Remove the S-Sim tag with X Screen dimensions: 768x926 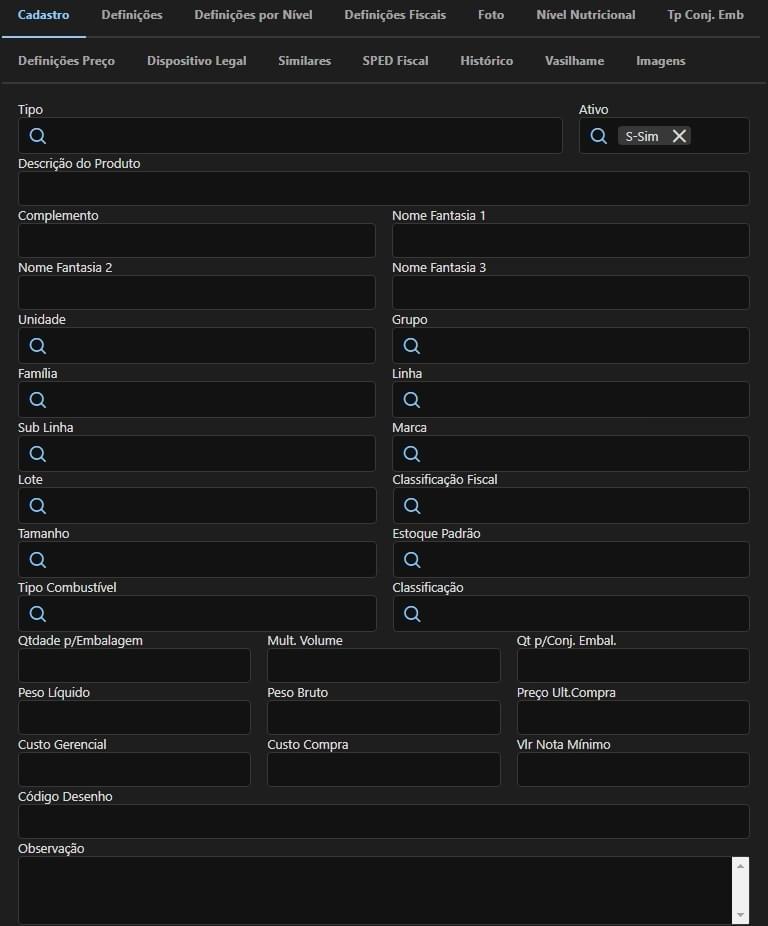click(679, 136)
